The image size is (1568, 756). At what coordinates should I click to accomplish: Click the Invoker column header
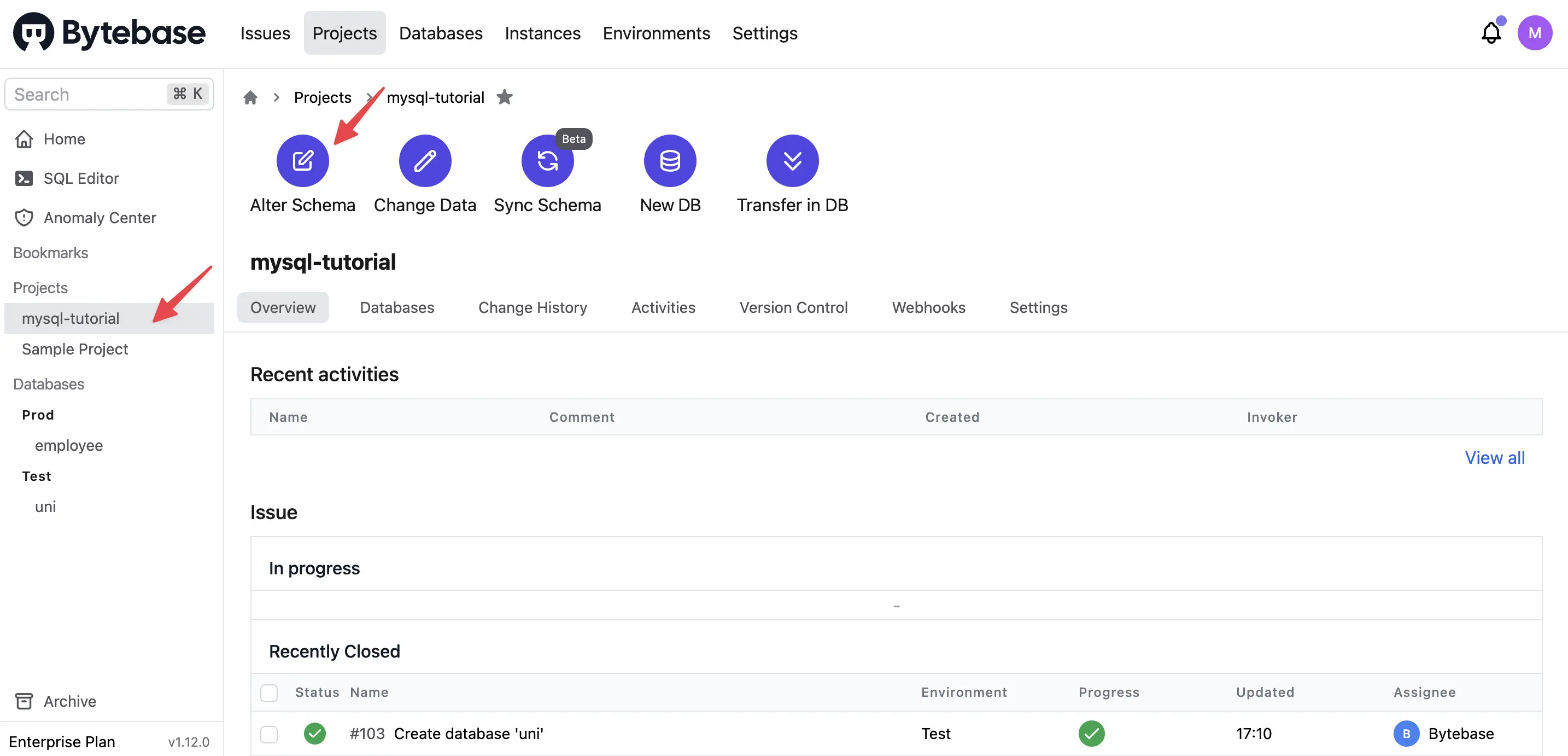coord(1272,417)
